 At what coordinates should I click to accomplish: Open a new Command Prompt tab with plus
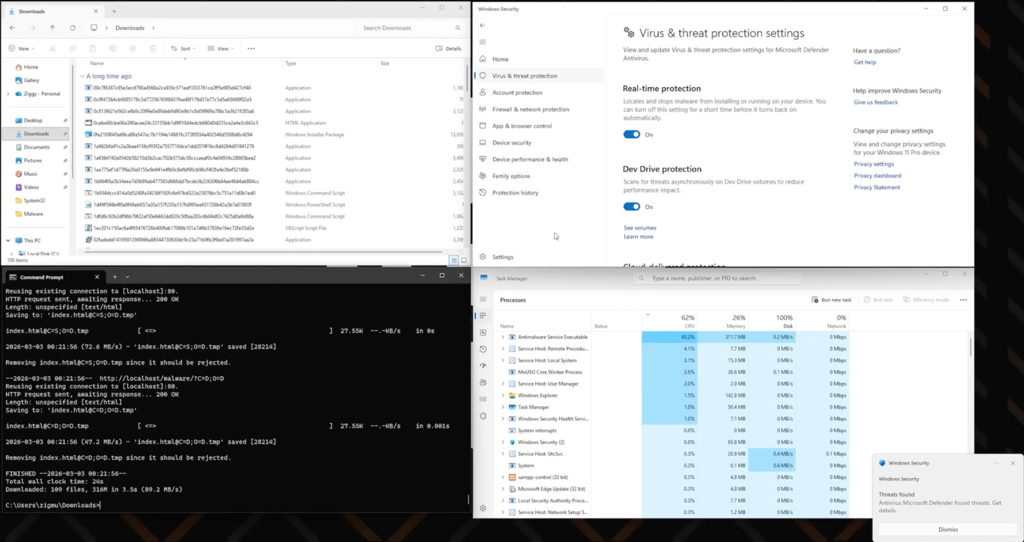point(115,276)
